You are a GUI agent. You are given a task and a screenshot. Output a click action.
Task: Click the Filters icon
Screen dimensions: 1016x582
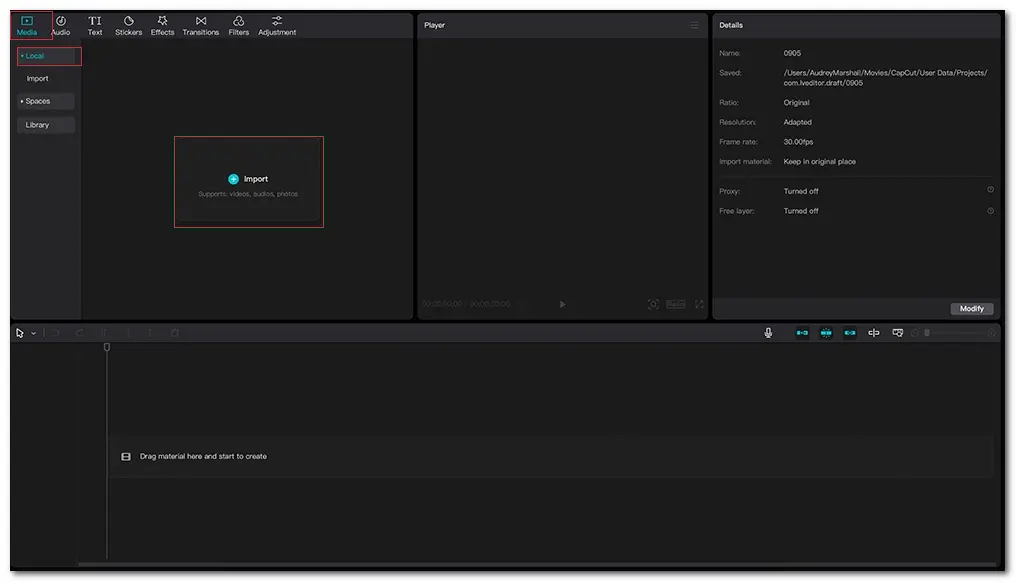tap(238, 25)
